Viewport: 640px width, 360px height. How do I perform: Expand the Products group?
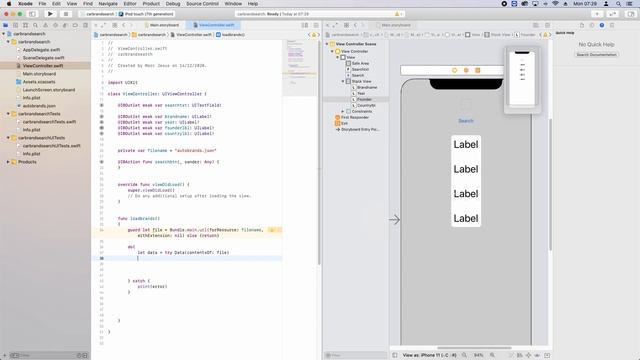pos(8,162)
